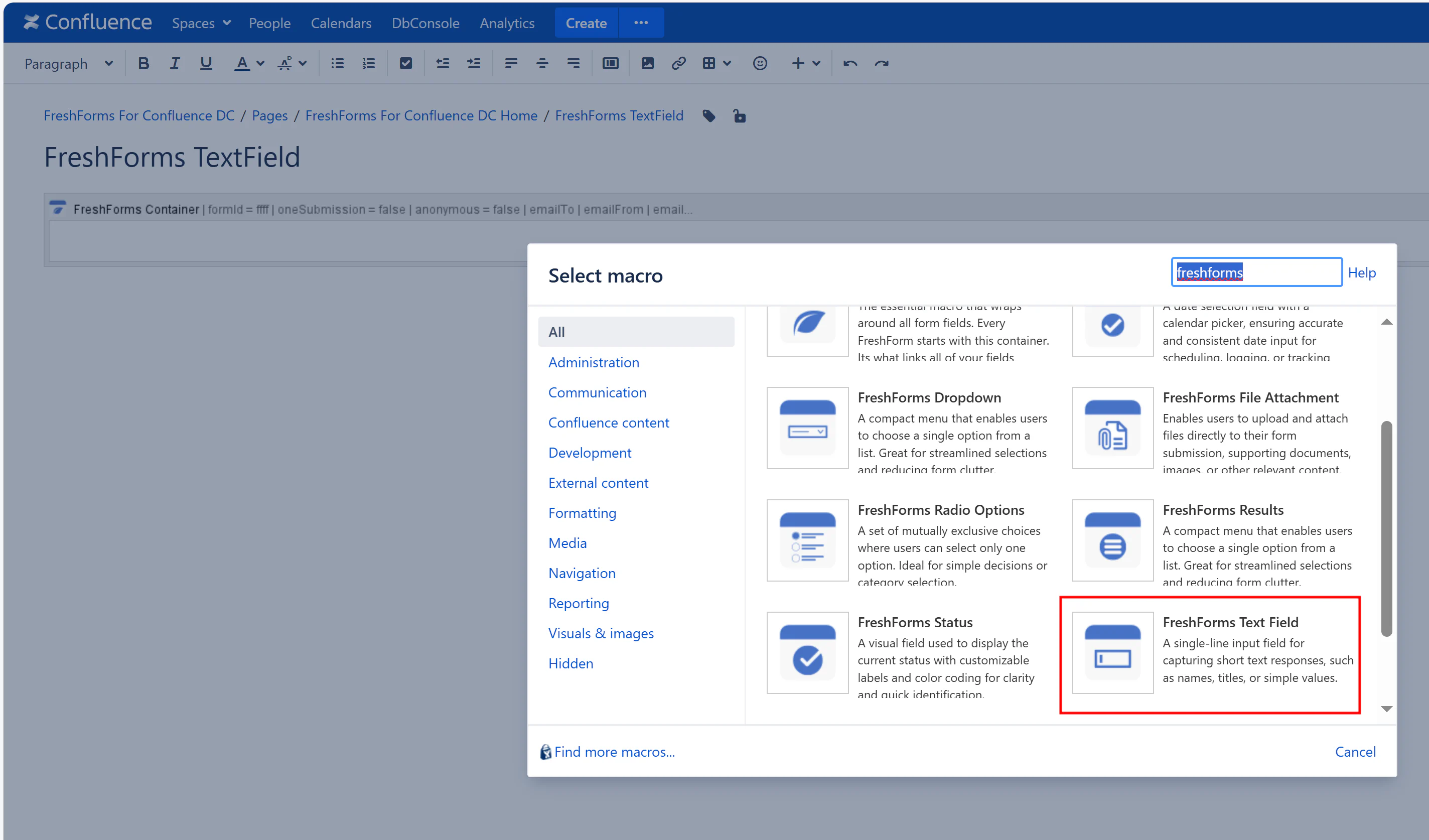
Task: Open the text color picker arrow
Action: (260, 64)
